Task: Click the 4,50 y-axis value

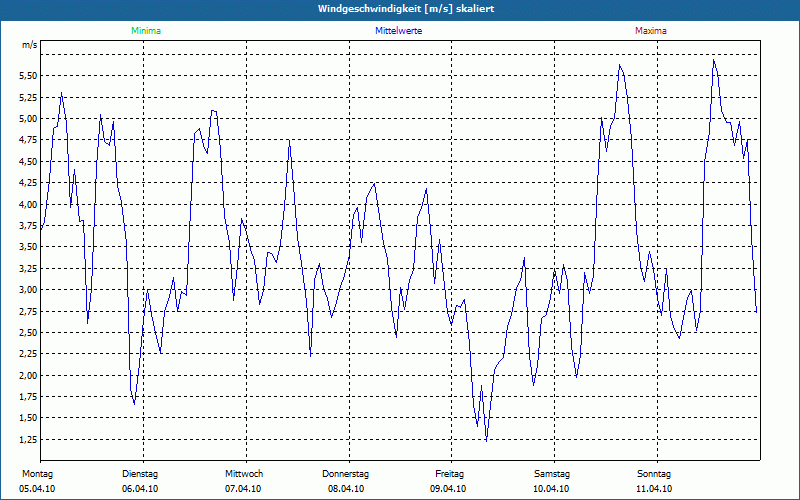Action: tap(29, 161)
